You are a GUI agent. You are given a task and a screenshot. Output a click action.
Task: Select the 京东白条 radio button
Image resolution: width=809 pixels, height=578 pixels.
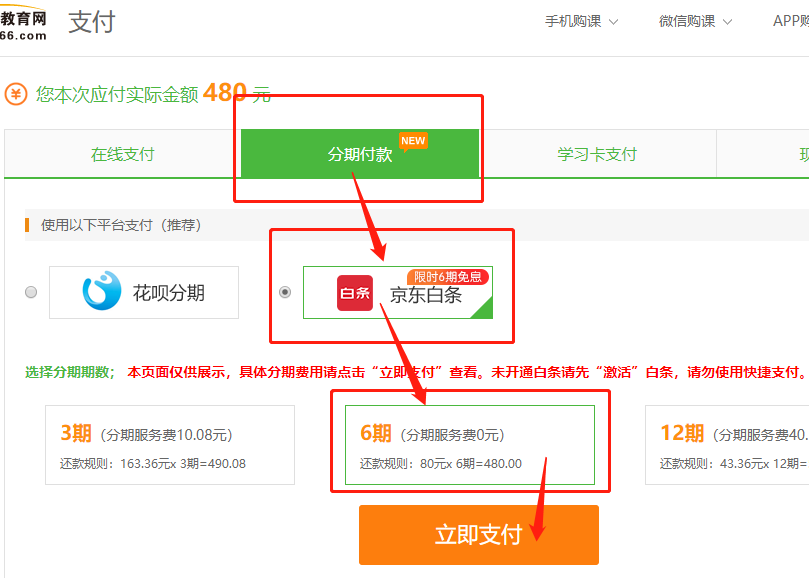(285, 292)
